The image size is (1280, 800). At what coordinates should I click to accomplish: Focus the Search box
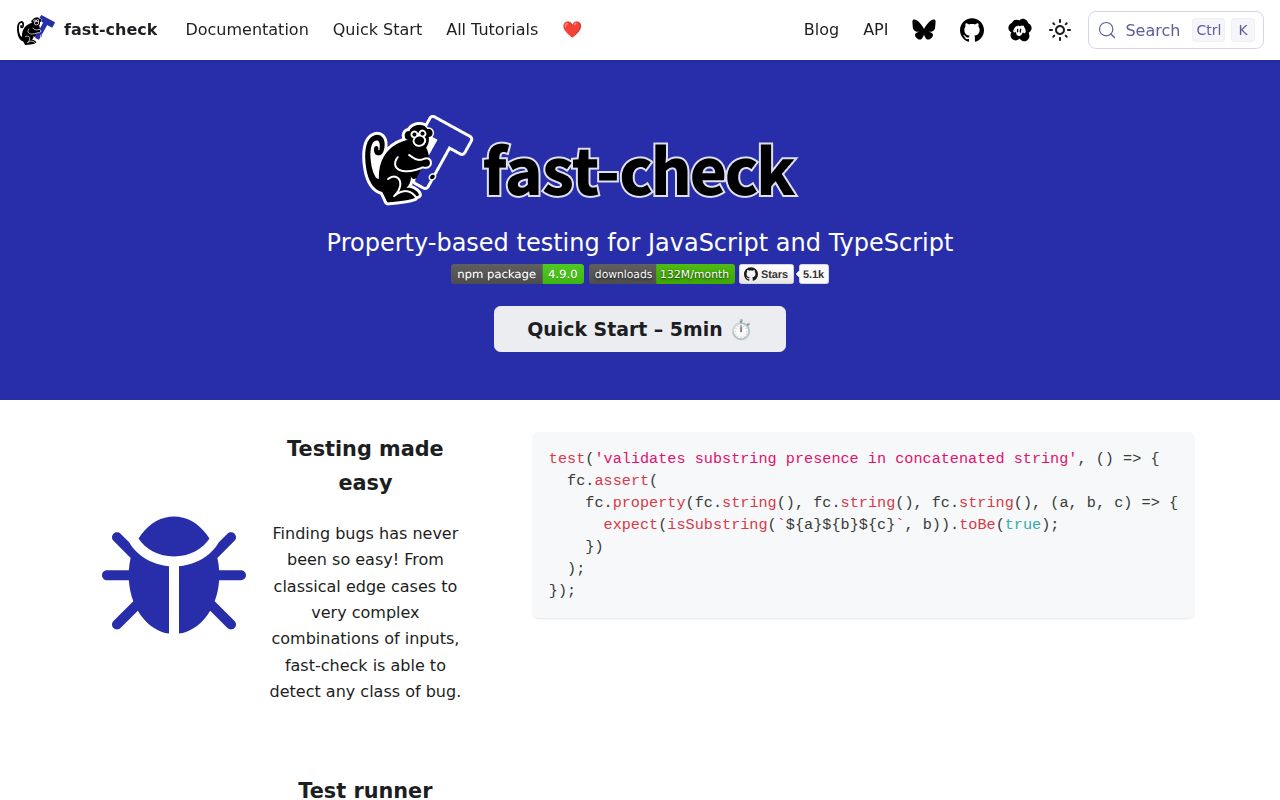coord(1175,30)
